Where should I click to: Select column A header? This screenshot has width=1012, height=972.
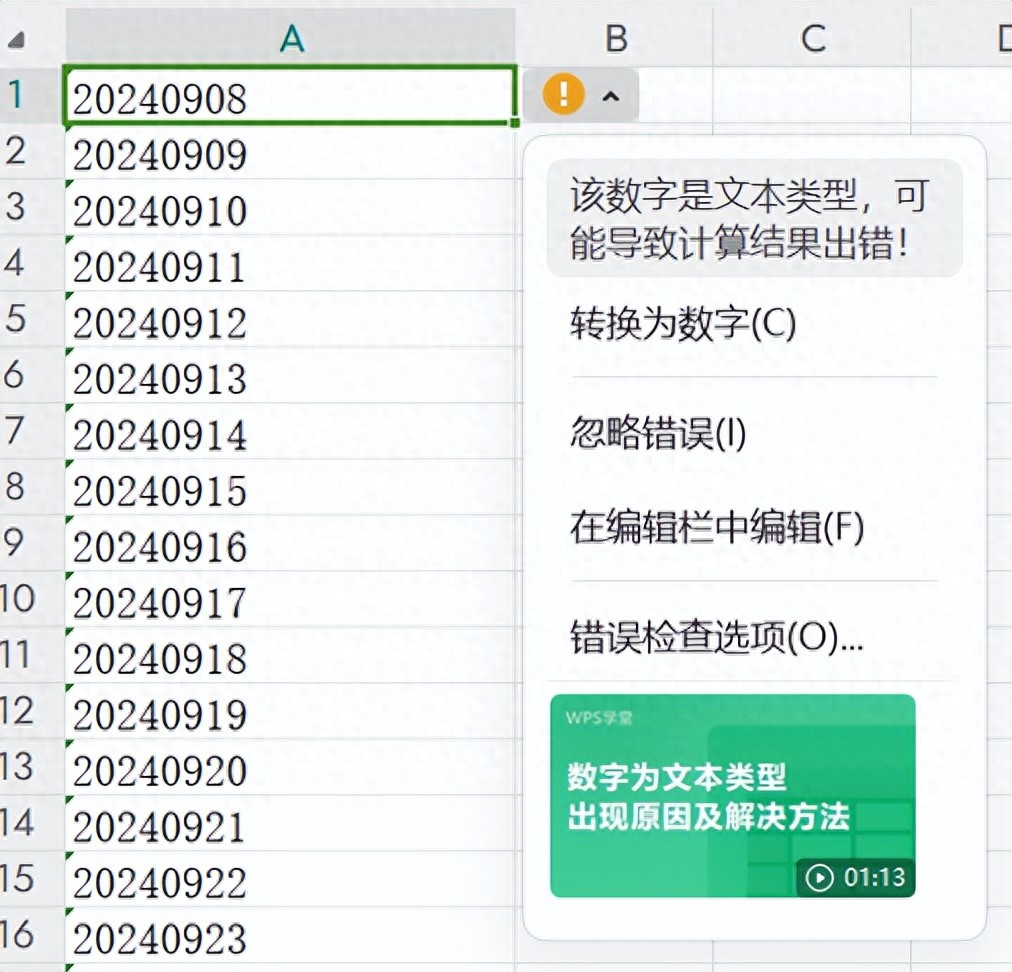click(x=291, y=38)
